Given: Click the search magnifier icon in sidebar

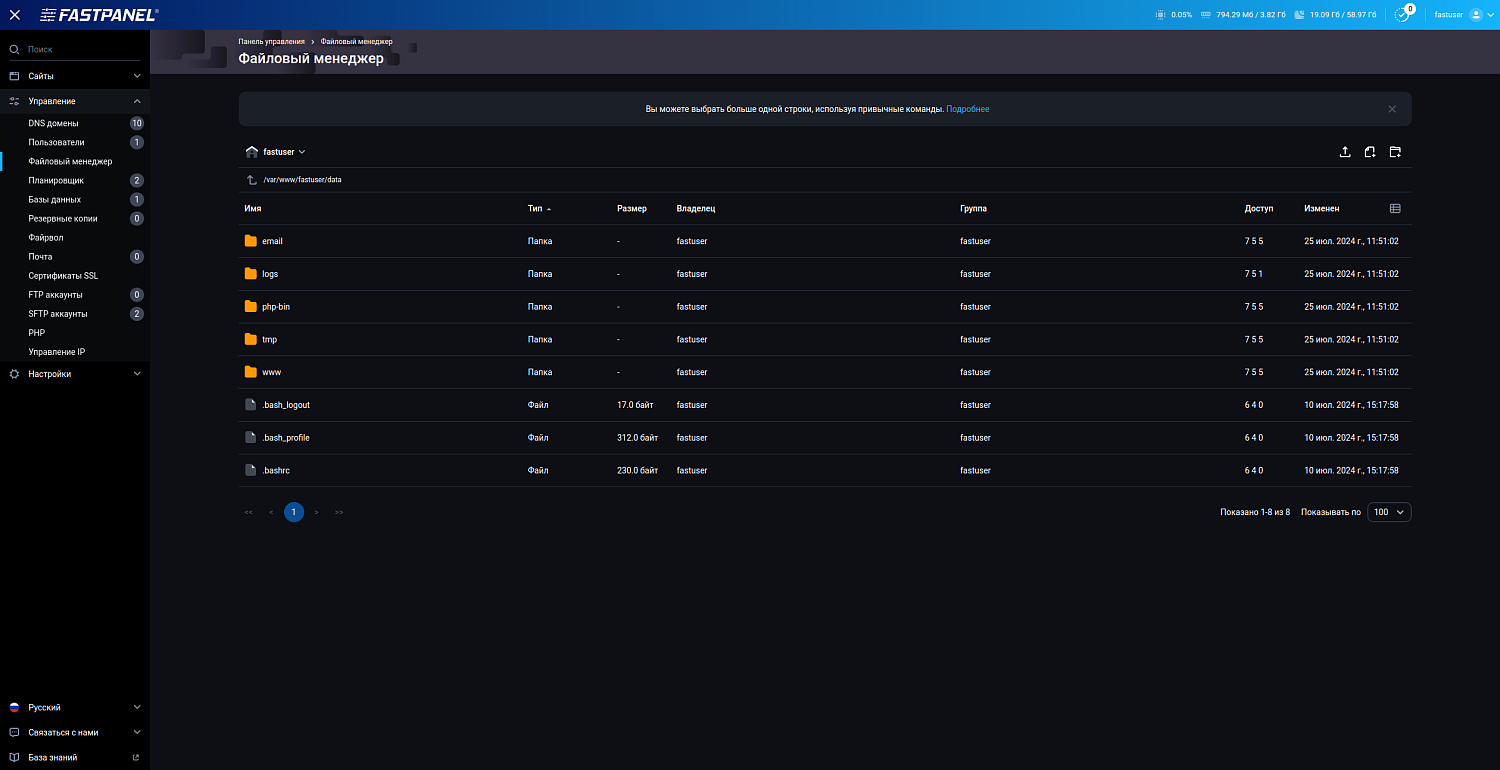Looking at the screenshot, I should pos(15,49).
